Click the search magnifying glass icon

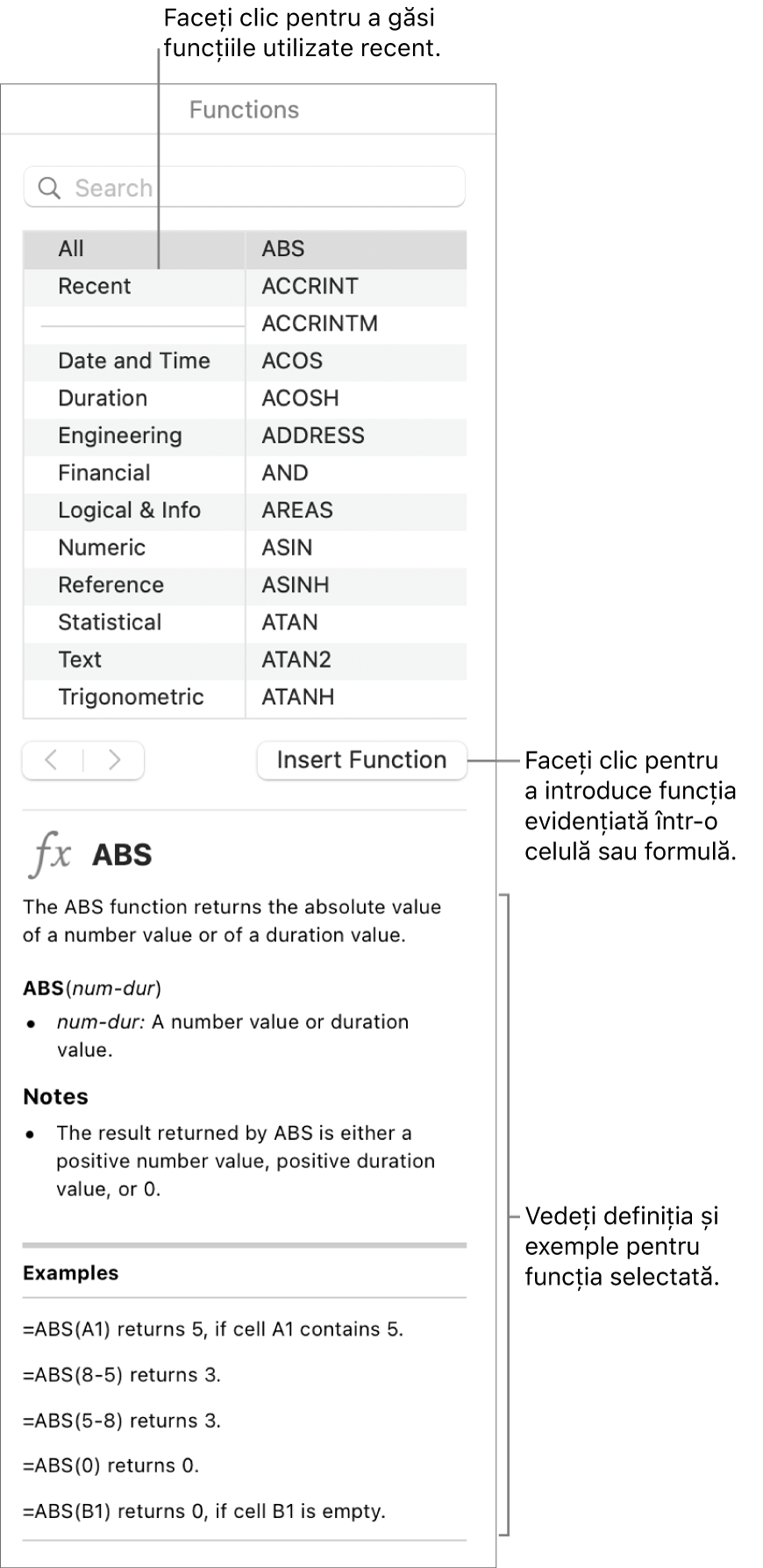(x=49, y=188)
